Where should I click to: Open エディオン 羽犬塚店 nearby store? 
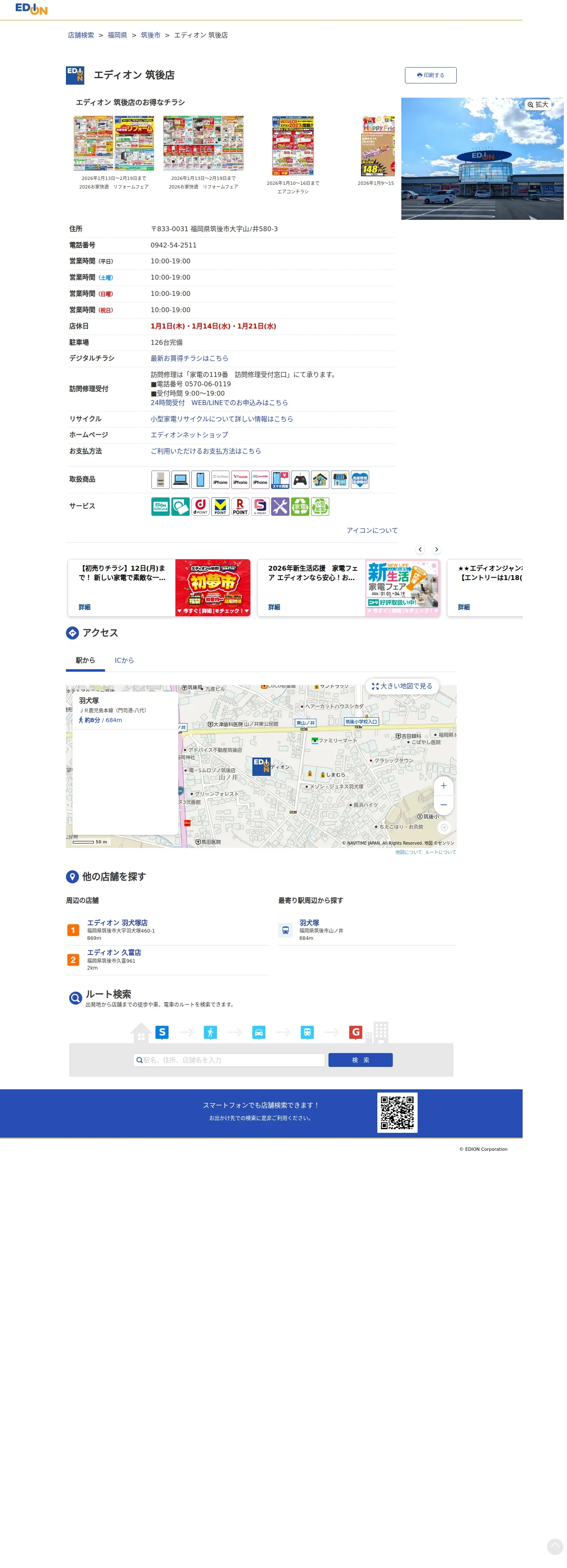(117, 923)
